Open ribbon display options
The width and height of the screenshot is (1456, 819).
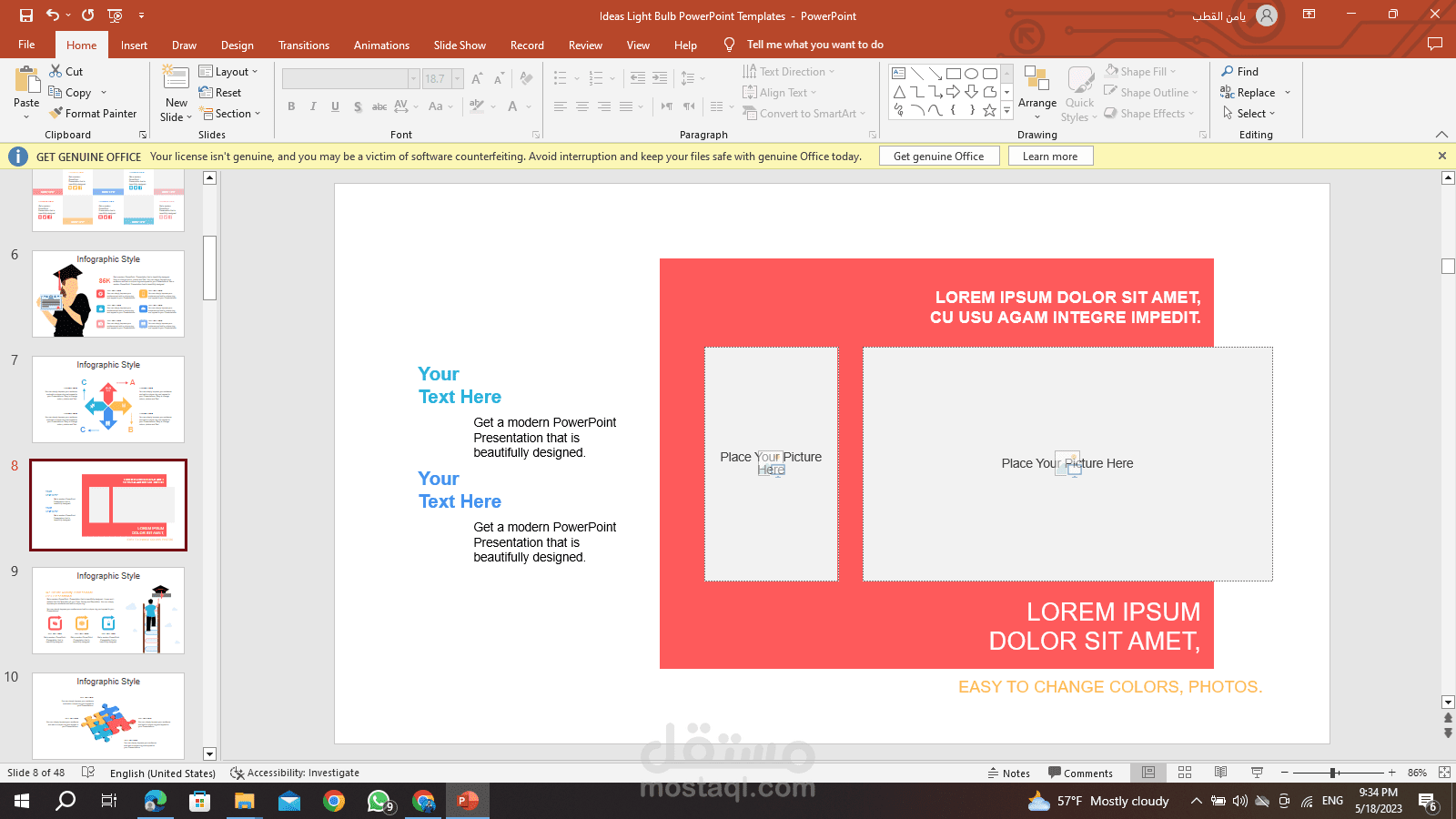(x=1309, y=15)
